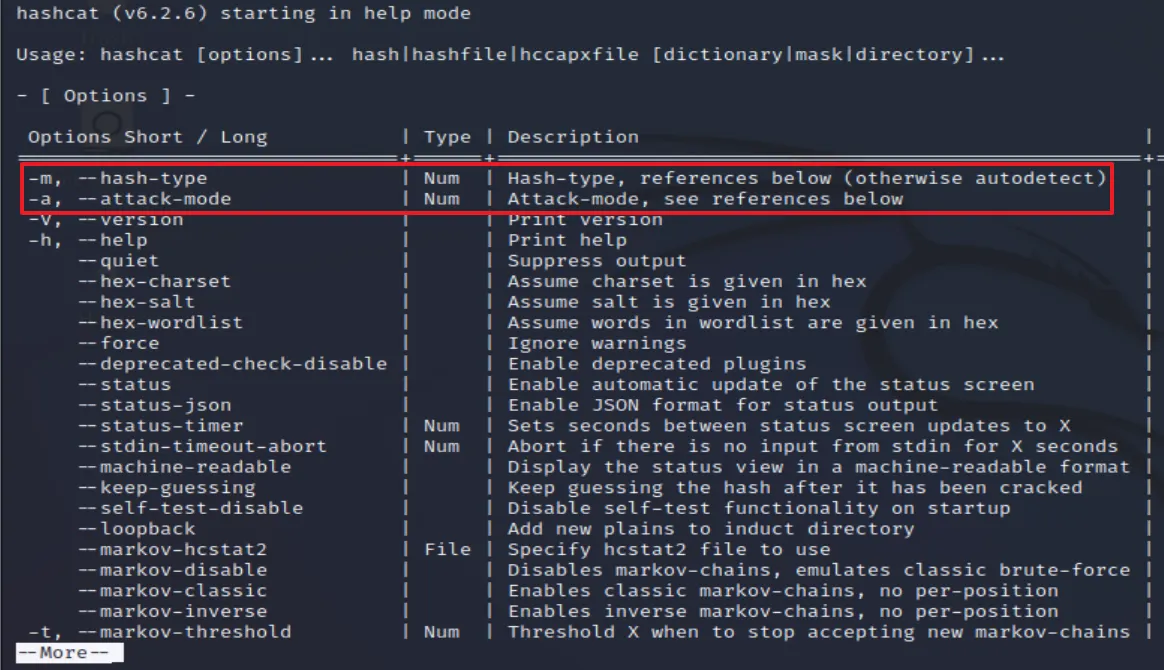Screen dimensions: 1164x670
Task: Click the --markov-threshold option text
Action: click(x=184, y=632)
